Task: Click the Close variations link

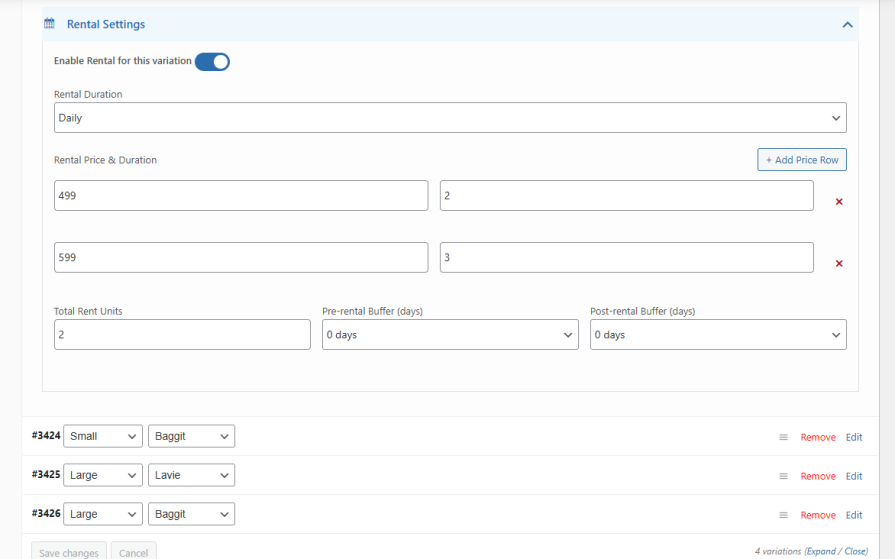Action: [856, 551]
